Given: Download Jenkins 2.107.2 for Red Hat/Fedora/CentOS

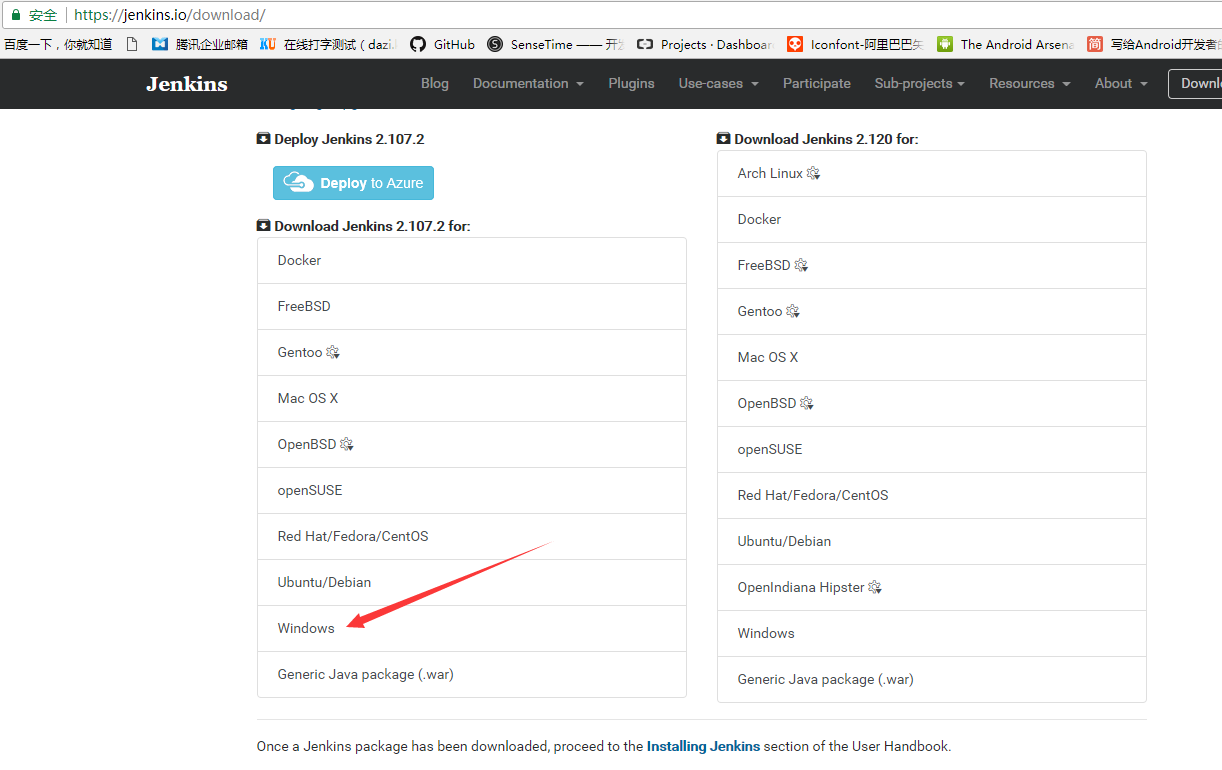Looking at the screenshot, I should [472, 536].
